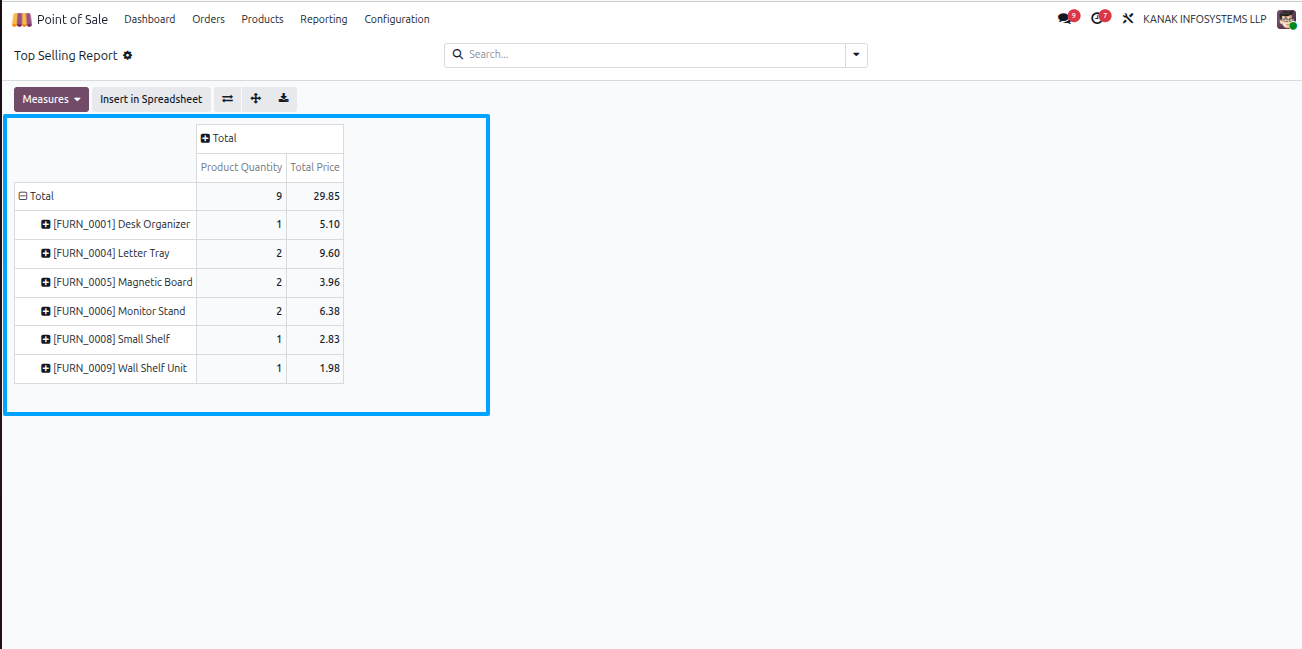The width and height of the screenshot is (1302, 649).
Task: Download the pivot table as xlsx
Action: (284, 99)
